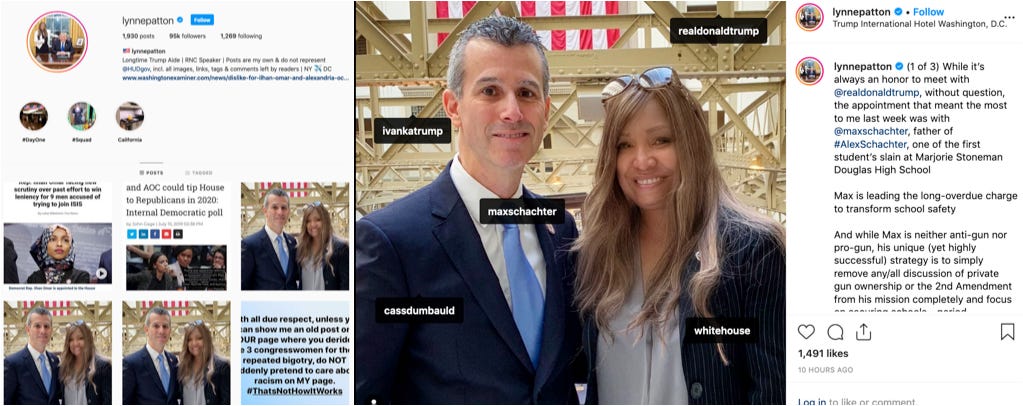Viewport: 1023px width, 406px height.
Task: Open the washingtonexaminer.com bio link
Action: 237,78
